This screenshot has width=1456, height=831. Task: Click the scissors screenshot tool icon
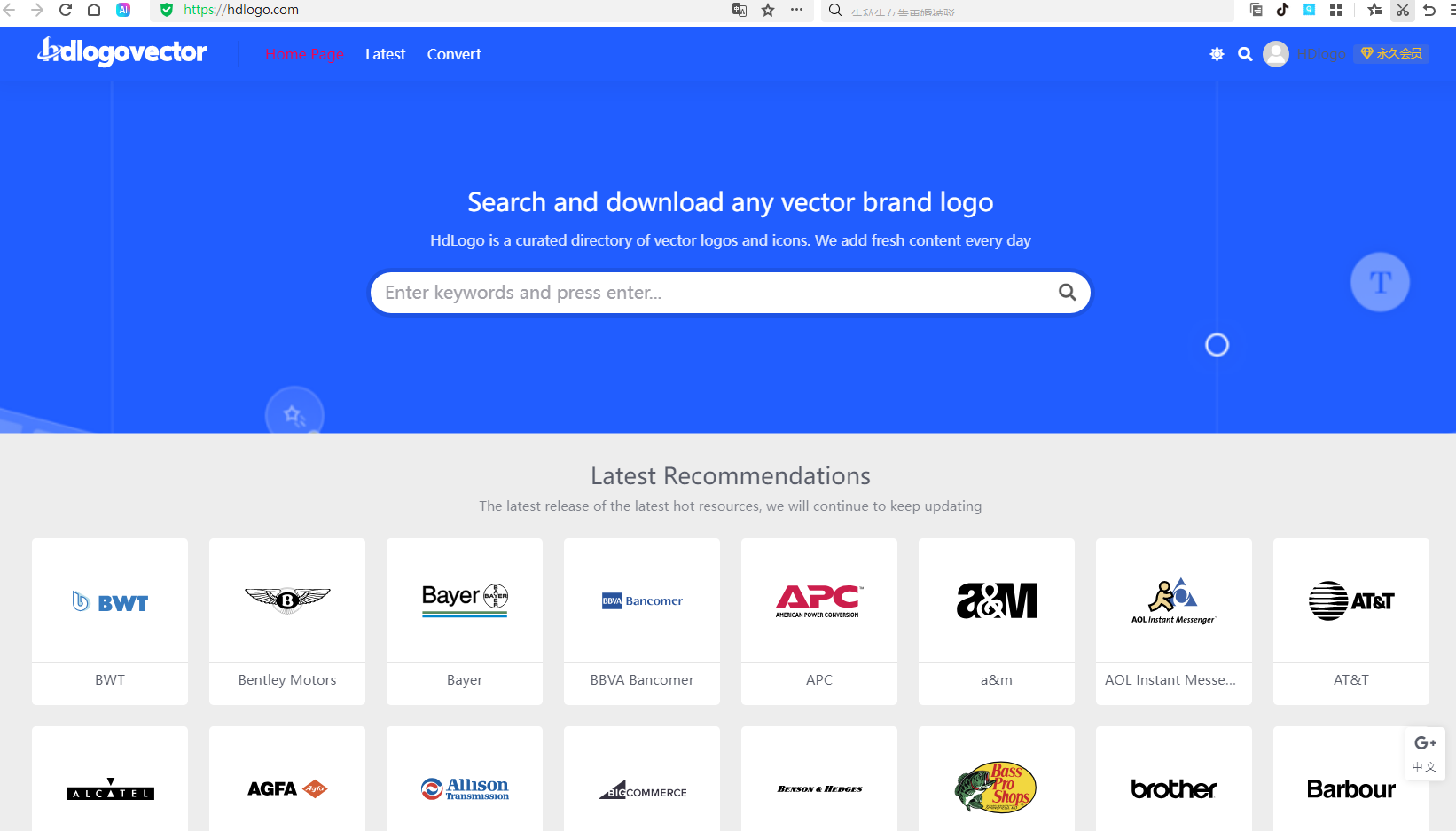[1402, 10]
